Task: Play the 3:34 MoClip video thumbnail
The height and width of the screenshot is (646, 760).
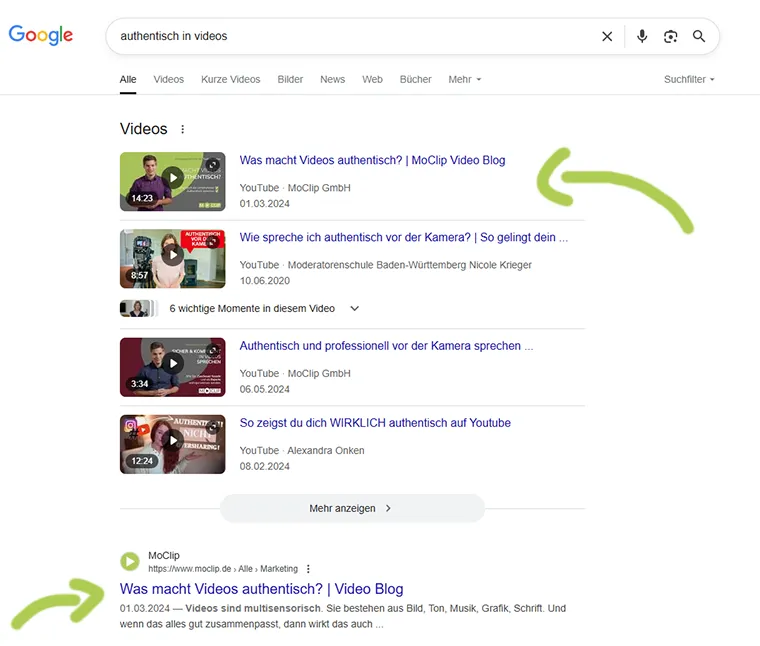Action: click(173, 367)
